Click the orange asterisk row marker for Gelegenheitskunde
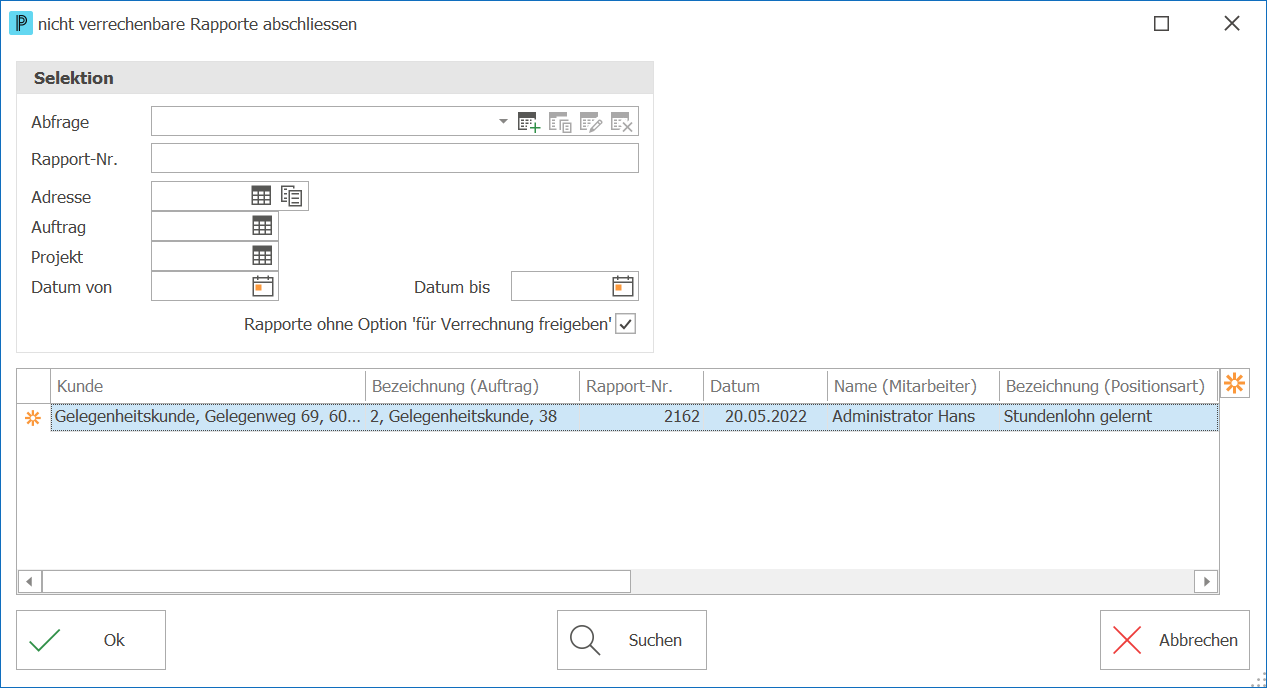Image resolution: width=1267 pixels, height=688 pixels. tap(33, 417)
